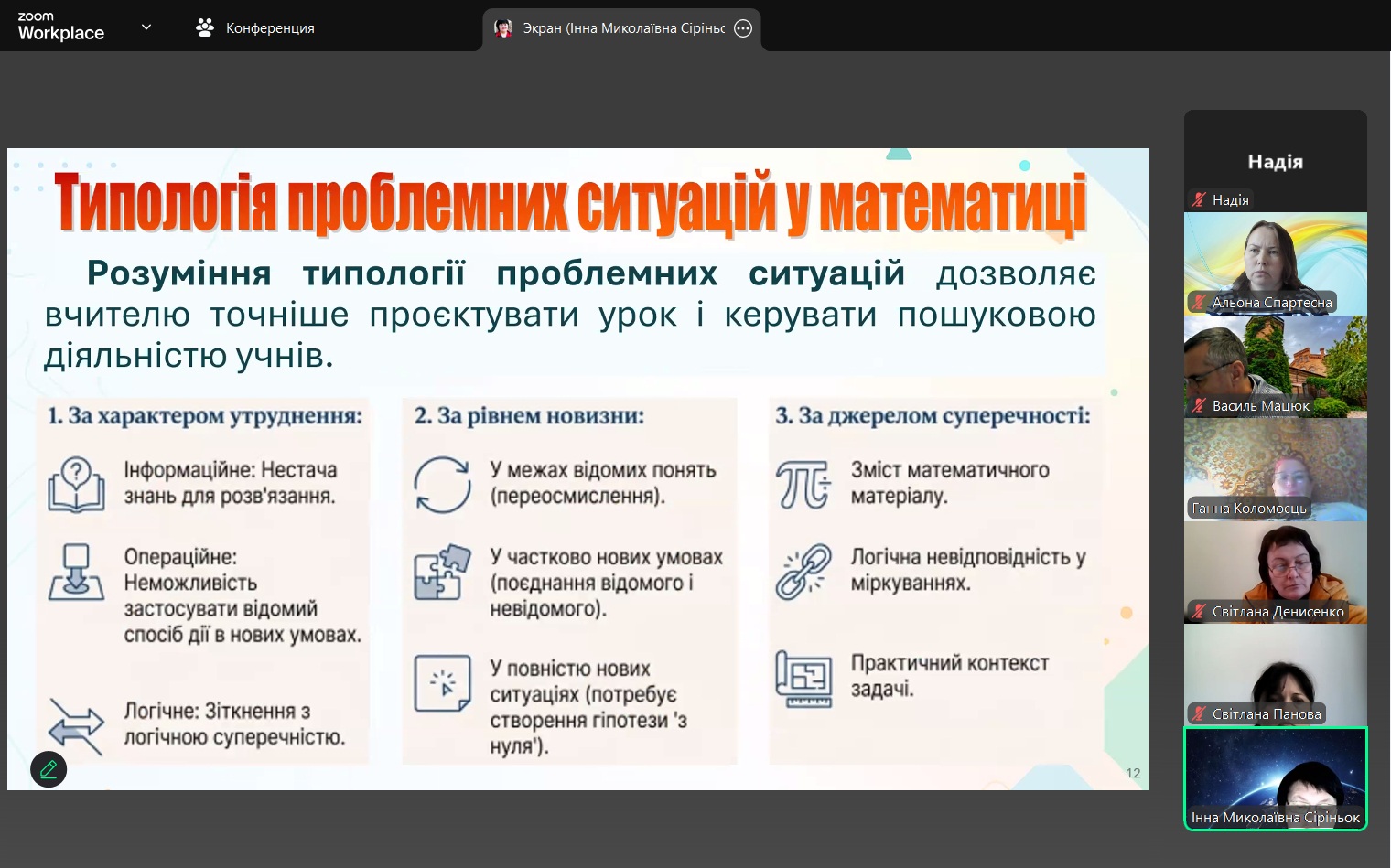This screenshot has height=868, width=1391.
Task: Click the annotation pencil icon on the slide
Action: (x=49, y=769)
